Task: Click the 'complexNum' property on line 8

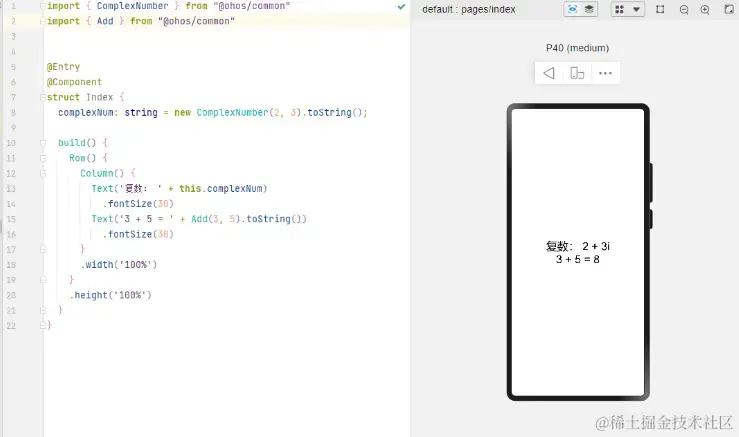Action: click(86, 113)
